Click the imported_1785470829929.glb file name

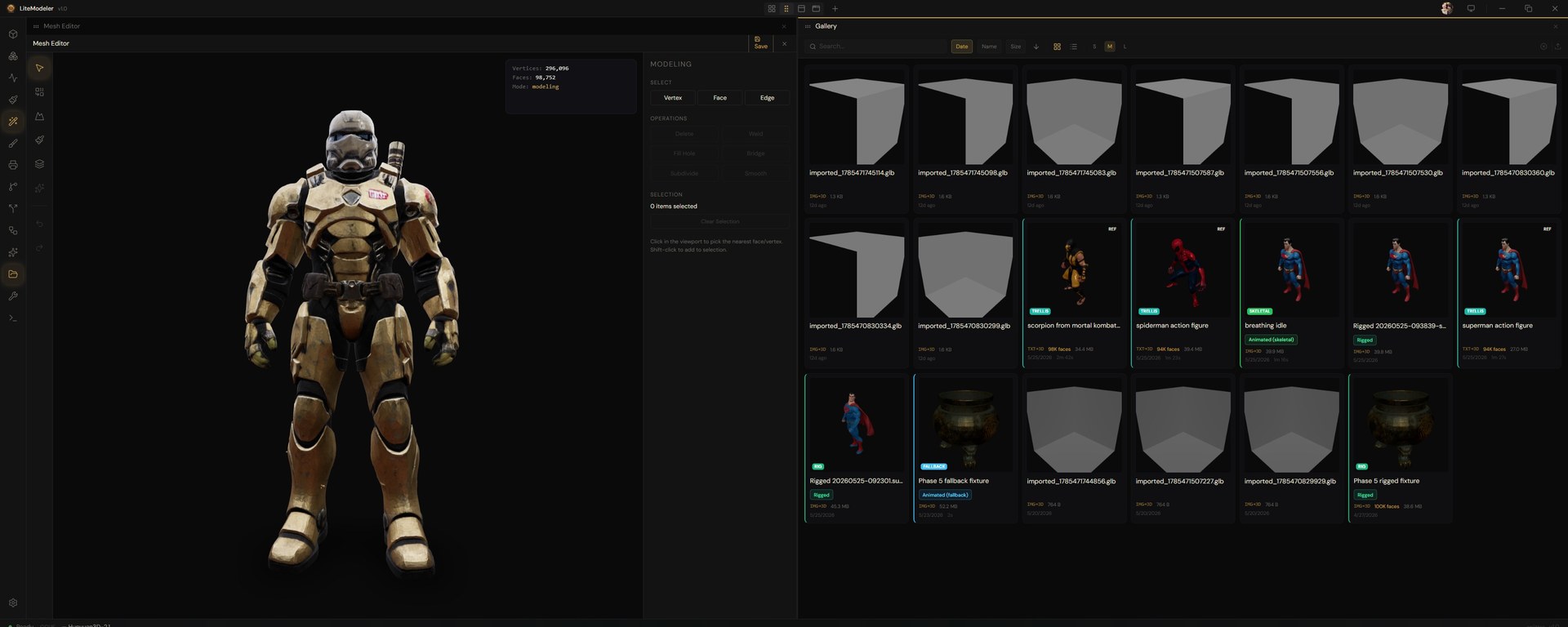[1290, 481]
